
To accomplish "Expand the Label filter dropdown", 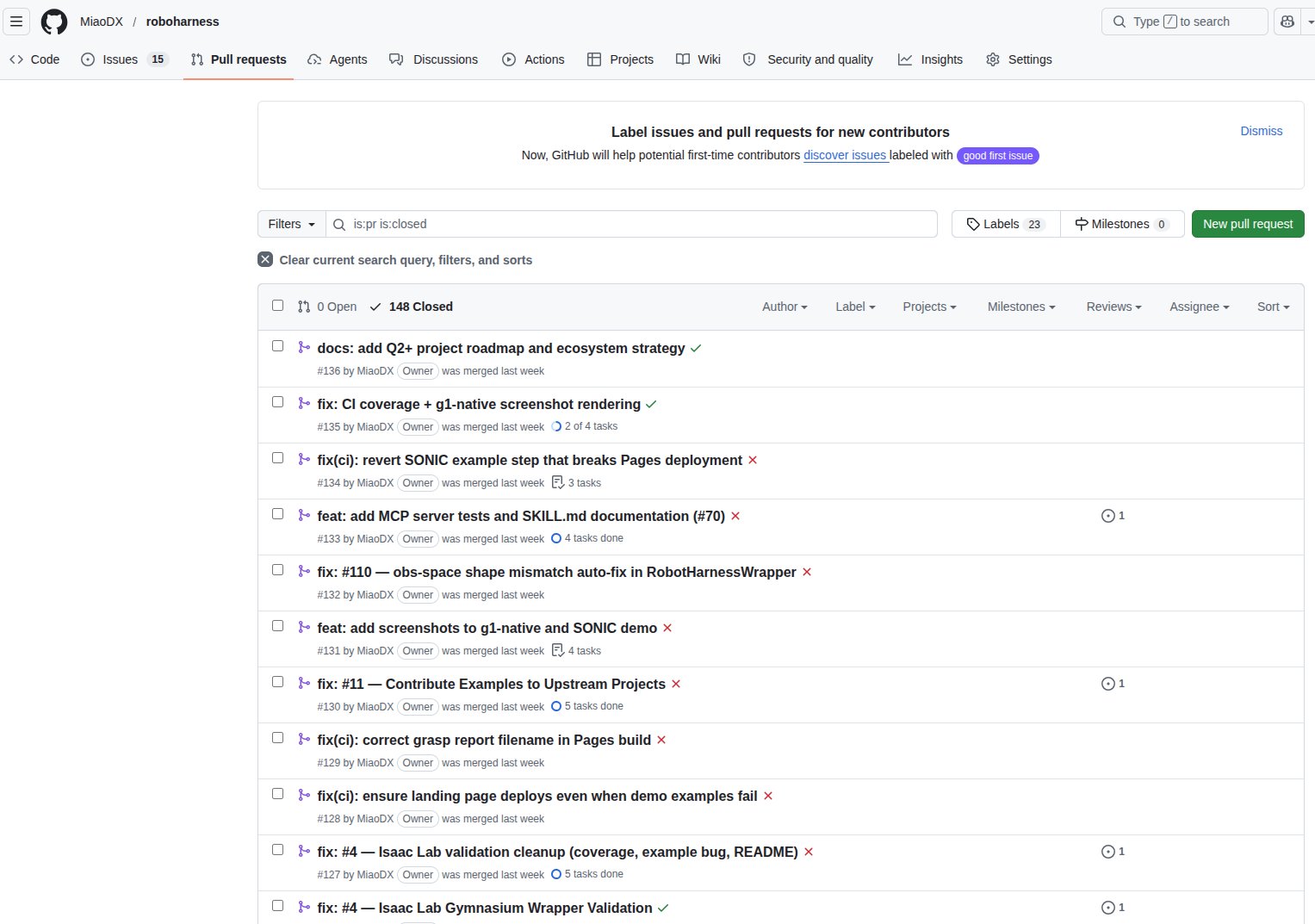I will pos(855,307).
